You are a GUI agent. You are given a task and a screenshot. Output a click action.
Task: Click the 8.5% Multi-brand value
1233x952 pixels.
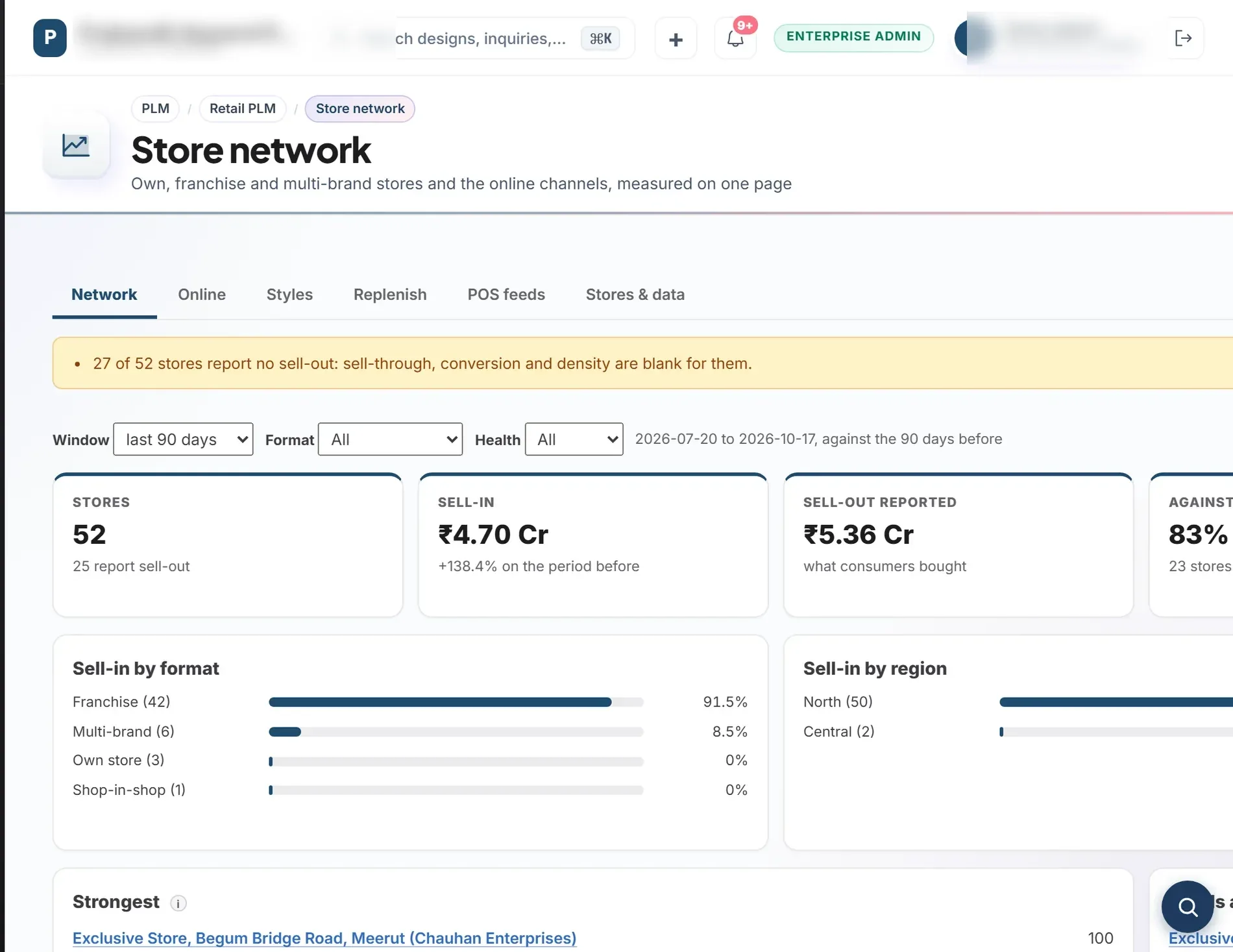click(729, 731)
